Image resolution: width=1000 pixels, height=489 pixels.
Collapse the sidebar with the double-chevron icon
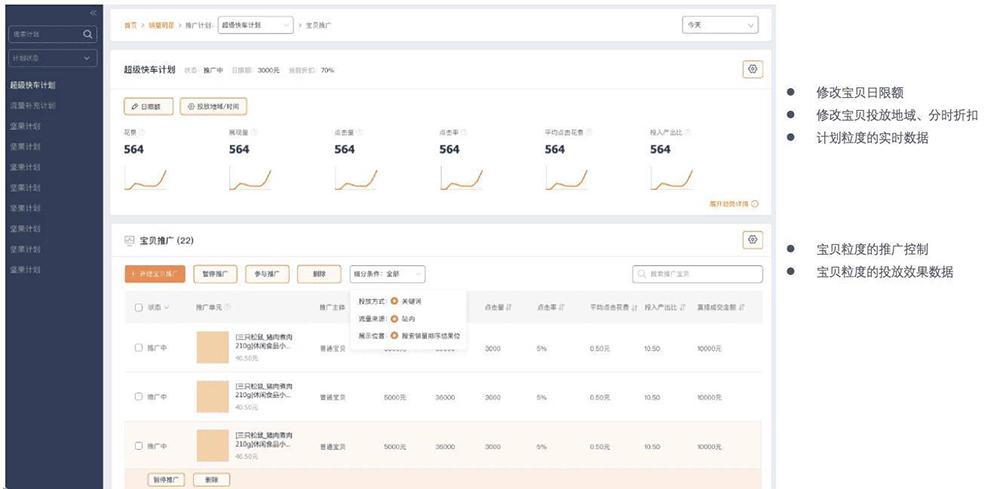click(x=93, y=13)
